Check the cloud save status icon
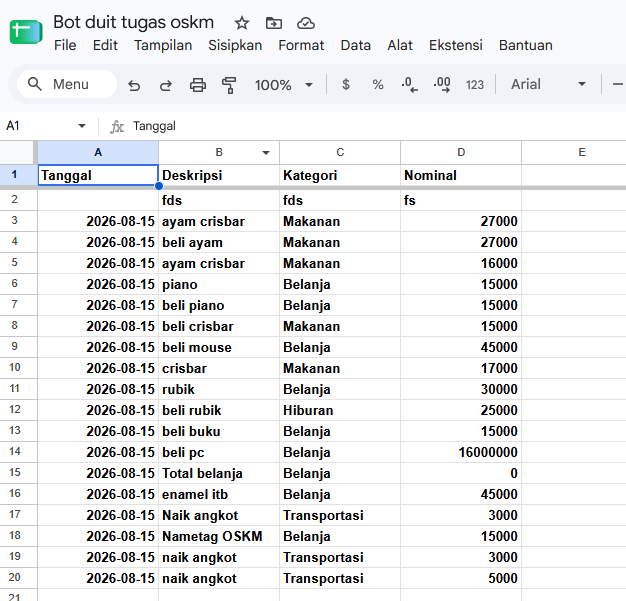The height and width of the screenshot is (601, 626). 306,23
